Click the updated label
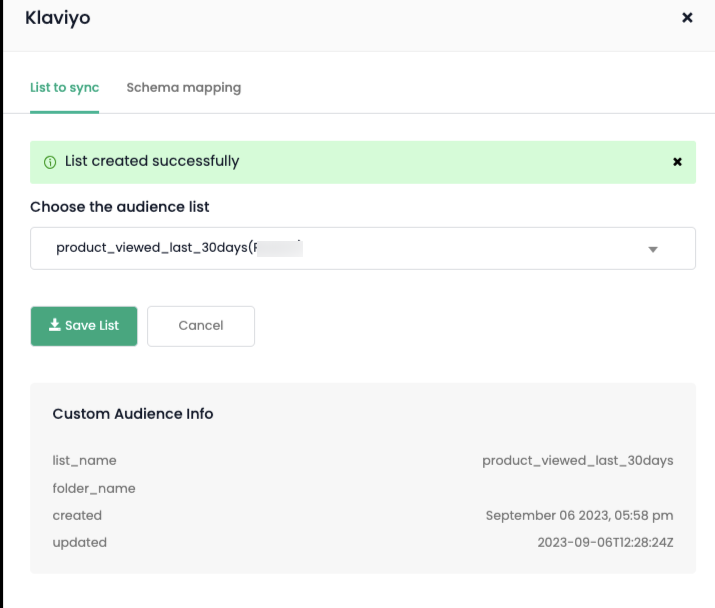Image resolution: width=715 pixels, height=608 pixels. coord(79,542)
